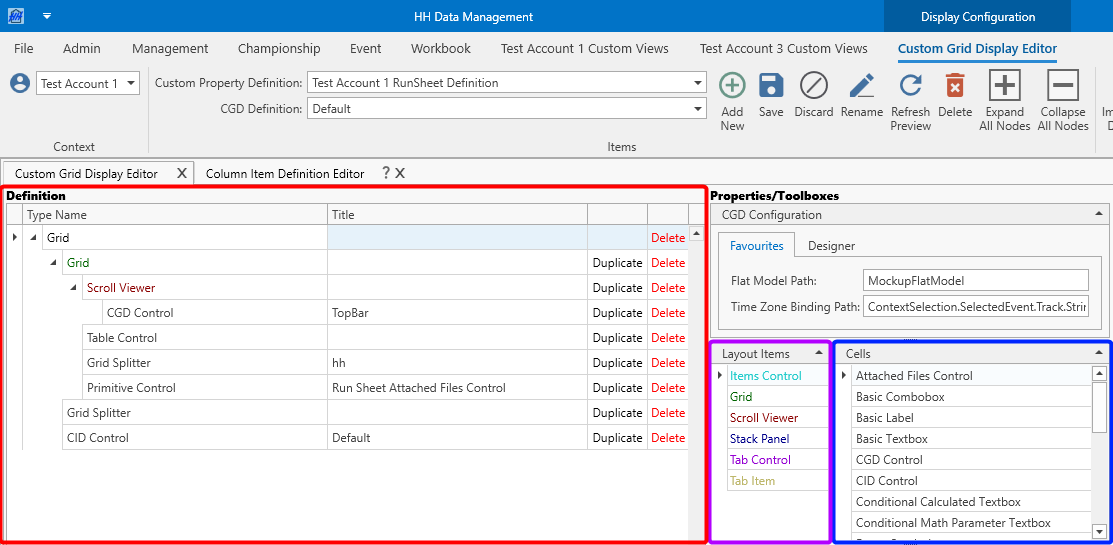Duplicate the Scroll Viewer row
The image size is (1113, 545).
(x=617, y=287)
